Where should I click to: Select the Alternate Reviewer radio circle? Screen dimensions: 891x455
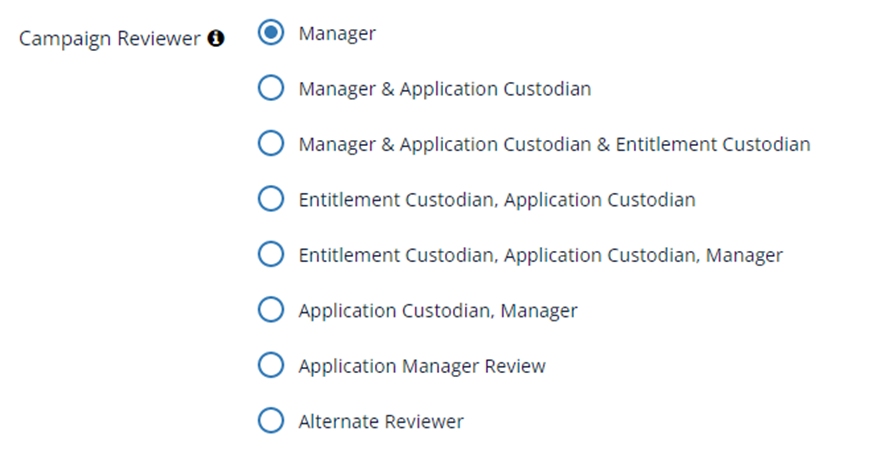pyautogui.click(x=271, y=420)
